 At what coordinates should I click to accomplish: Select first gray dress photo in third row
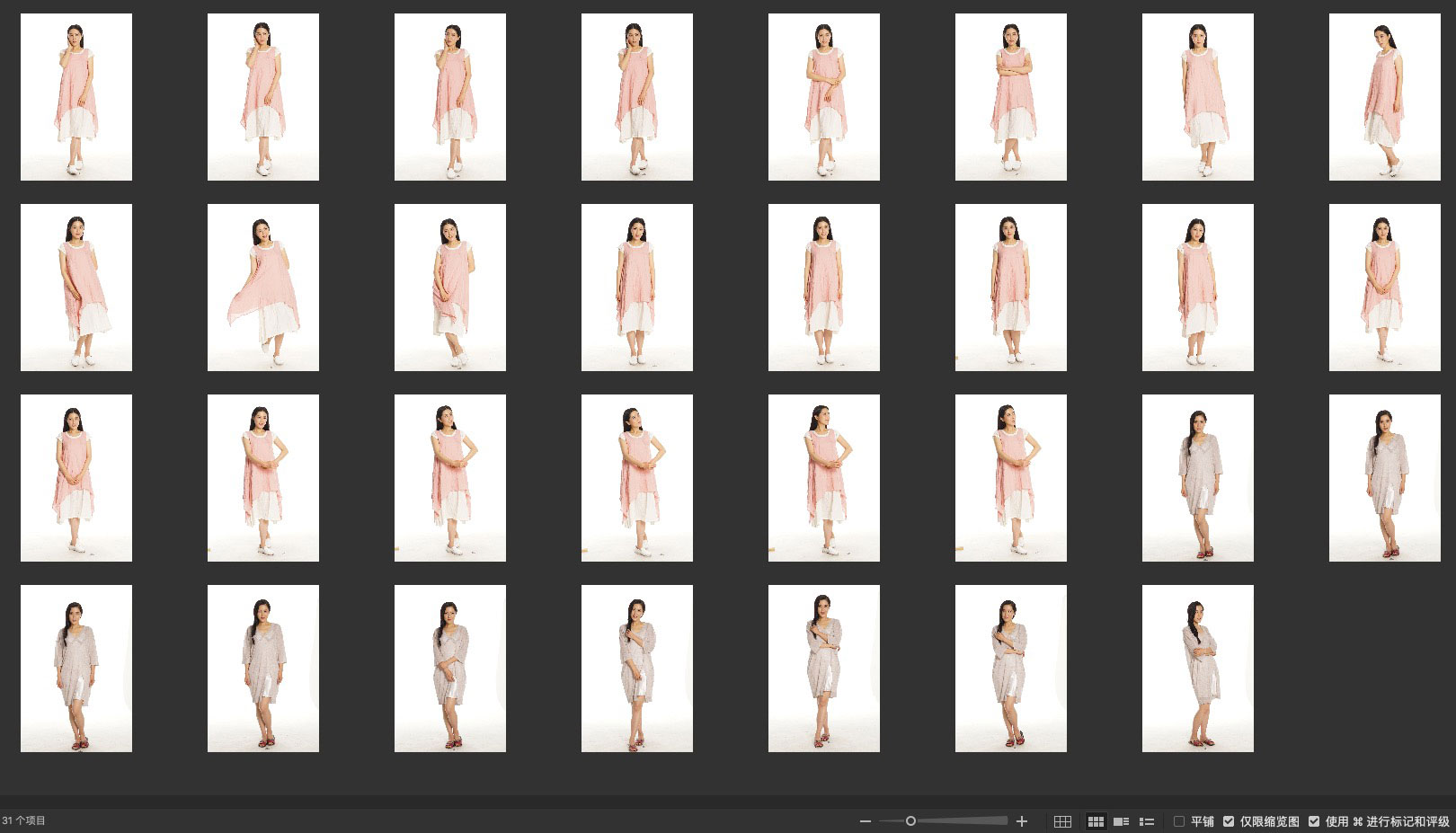pos(1197,478)
